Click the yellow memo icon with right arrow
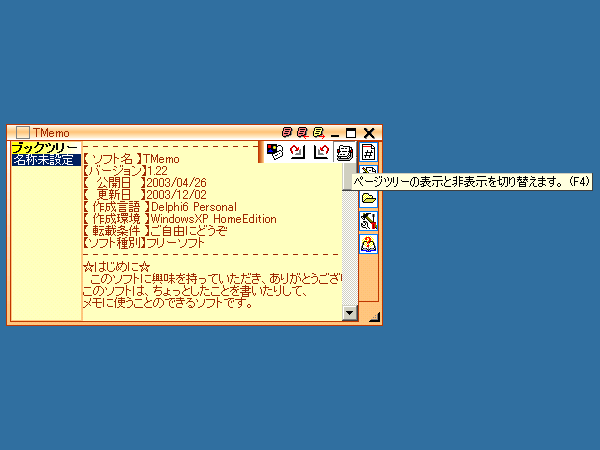 click(318, 132)
